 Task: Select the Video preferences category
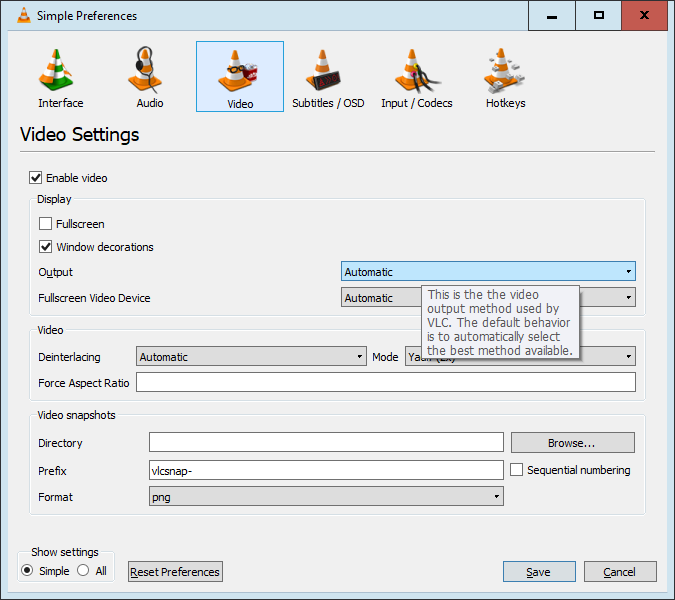coord(240,77)
